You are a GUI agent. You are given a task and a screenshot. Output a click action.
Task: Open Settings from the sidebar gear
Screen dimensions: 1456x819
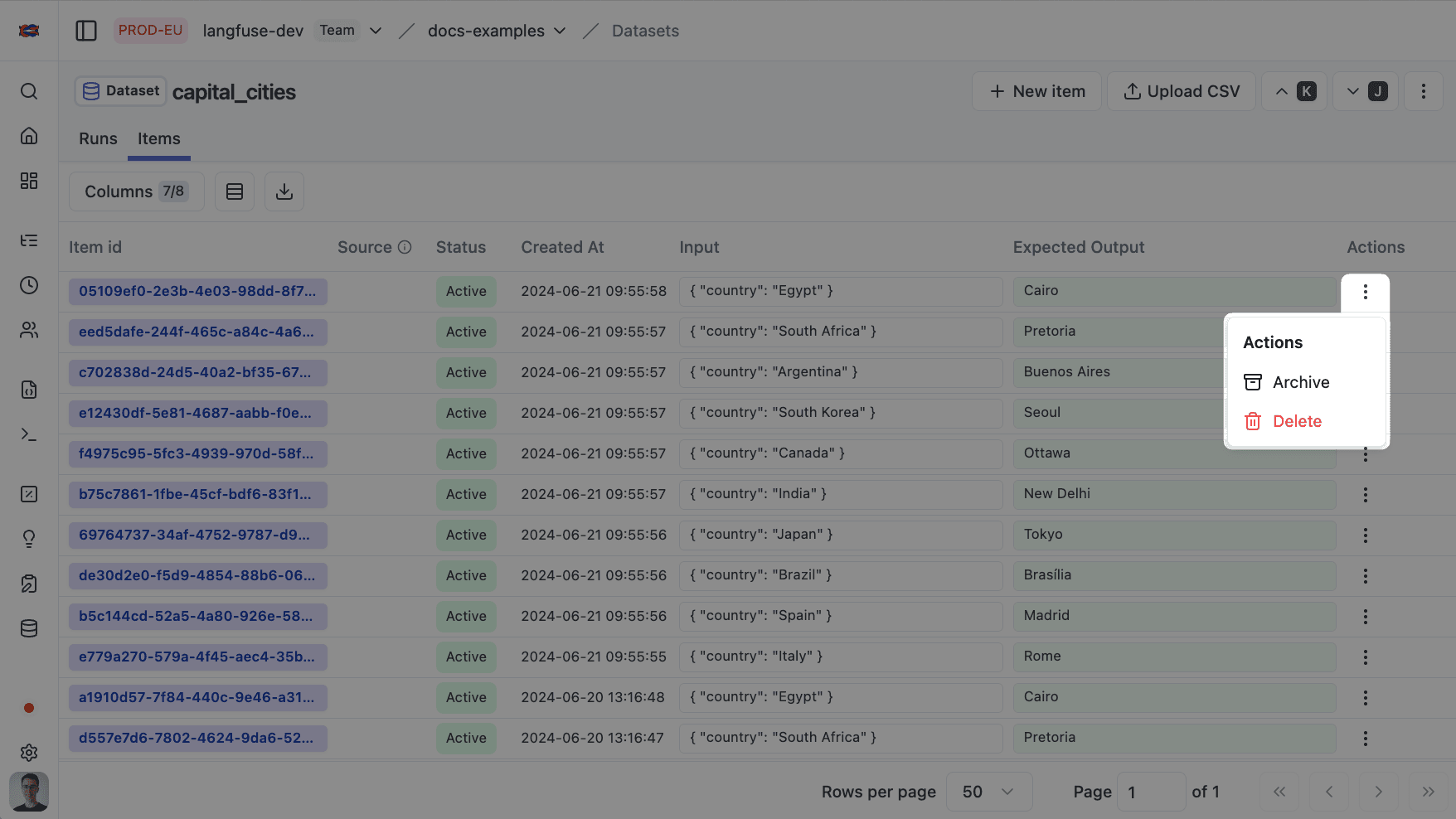click(x=29, y=753)
